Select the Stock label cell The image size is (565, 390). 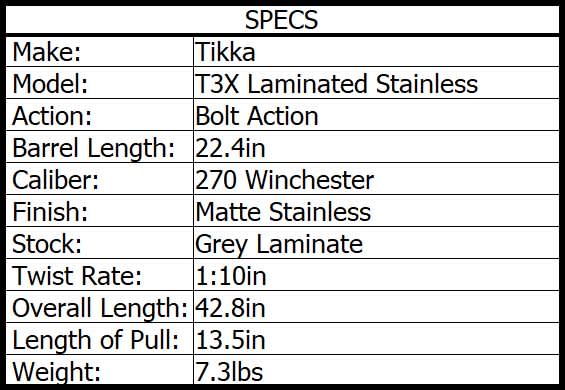[x=99, y=243]
